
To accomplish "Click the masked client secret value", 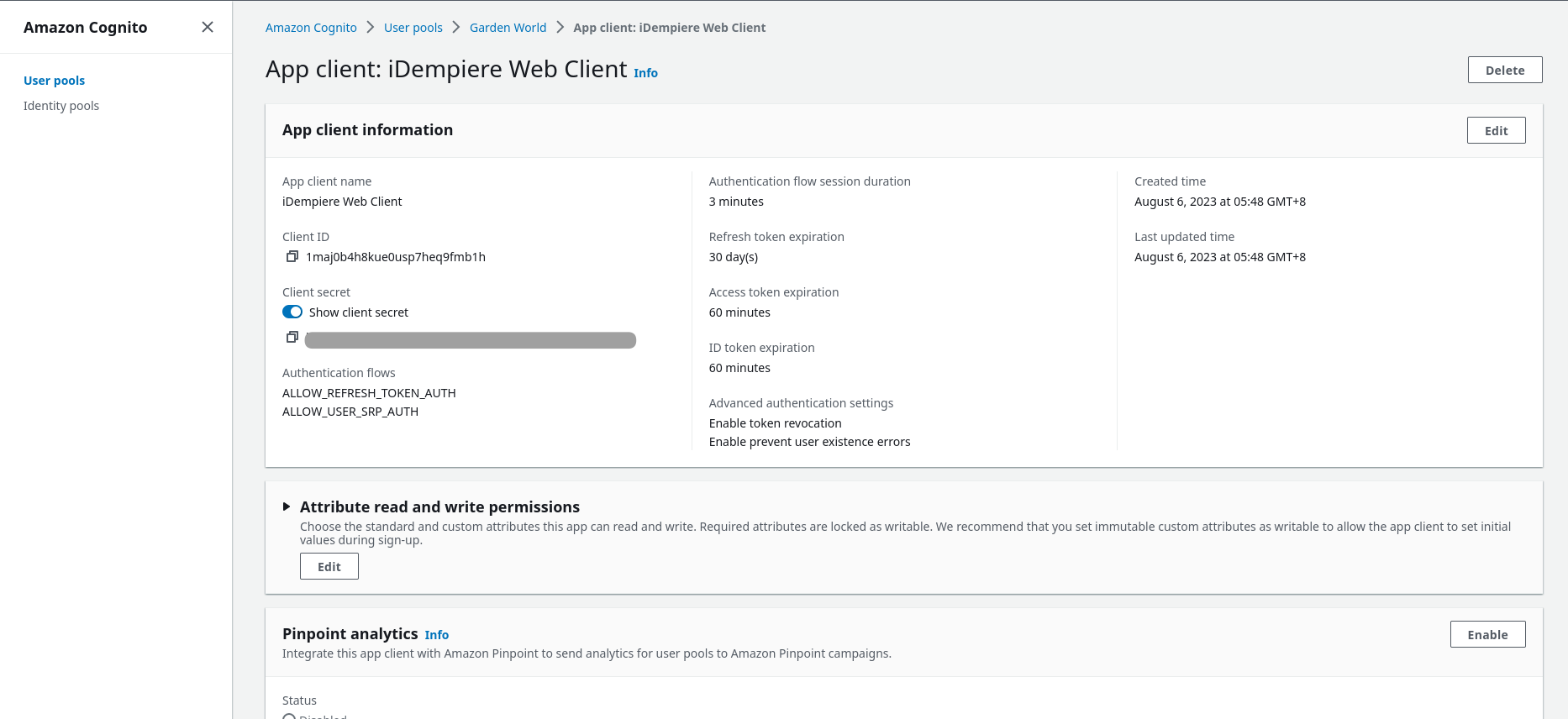I will tap(471, 340).
